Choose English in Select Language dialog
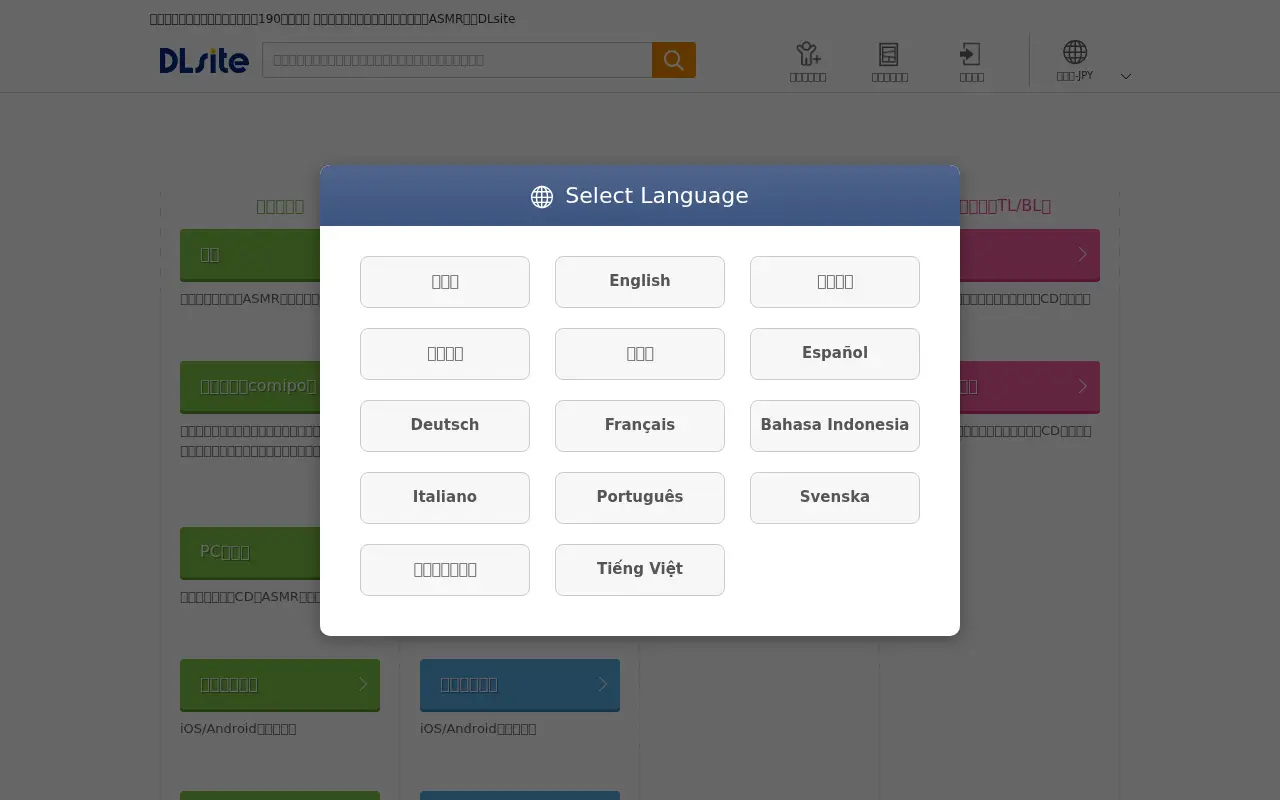The width and height of the screenshot is (1280, 800). click(640, 282)
